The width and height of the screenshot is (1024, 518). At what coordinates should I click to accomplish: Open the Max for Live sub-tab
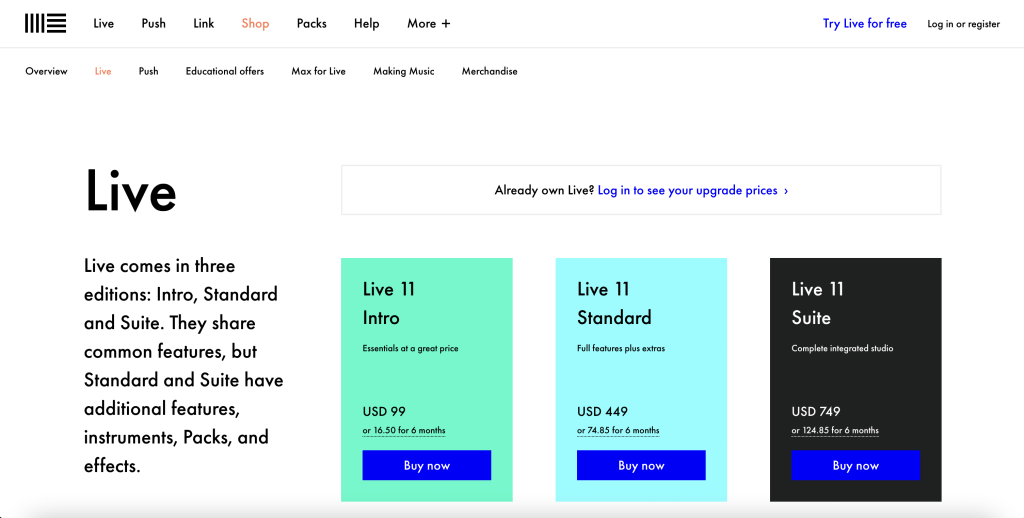pyautogui.click(x=319, y=71)
